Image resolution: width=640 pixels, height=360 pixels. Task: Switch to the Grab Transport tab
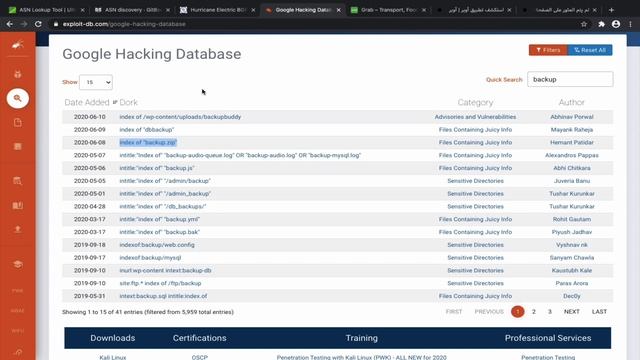point(388,10)
